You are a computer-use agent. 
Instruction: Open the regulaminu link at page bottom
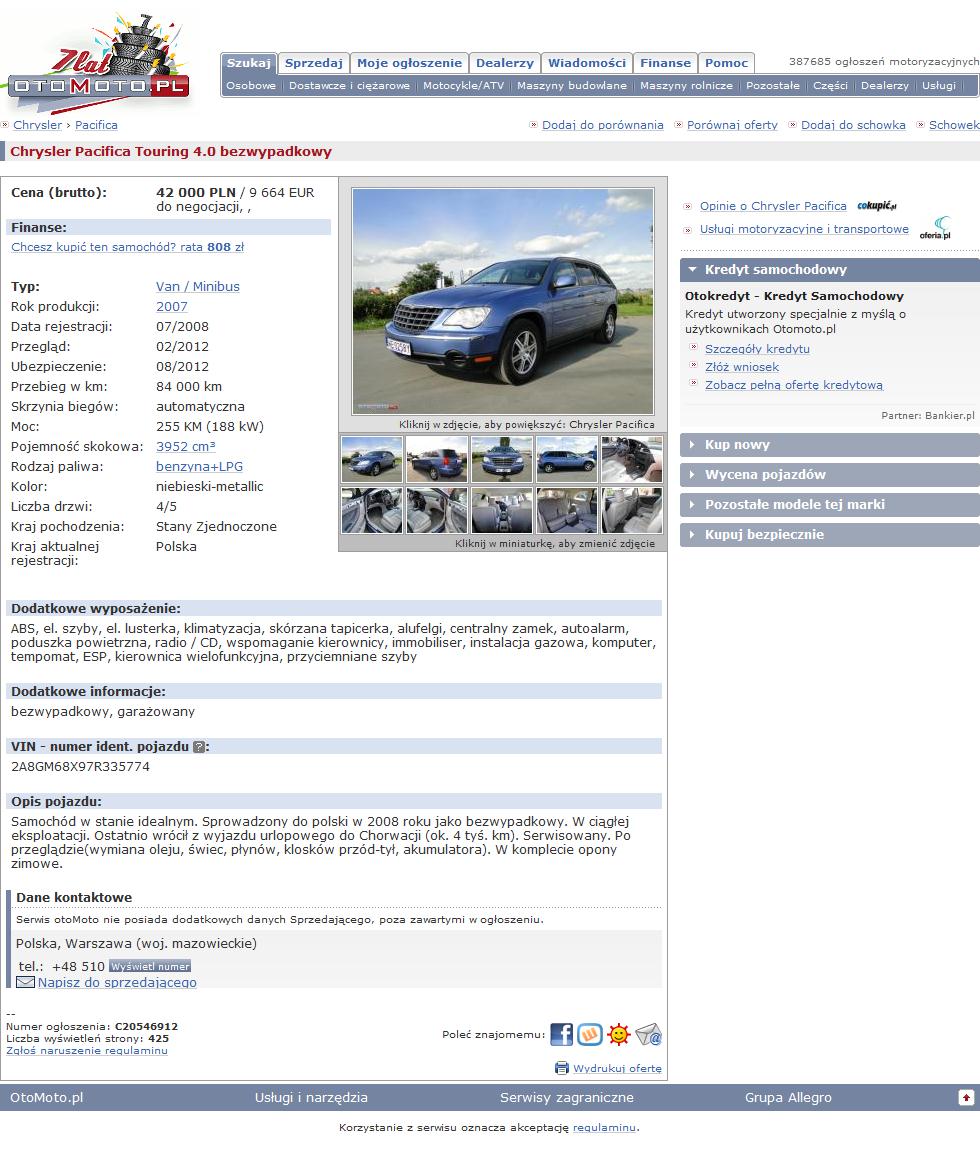click(x=604, y=1127)
